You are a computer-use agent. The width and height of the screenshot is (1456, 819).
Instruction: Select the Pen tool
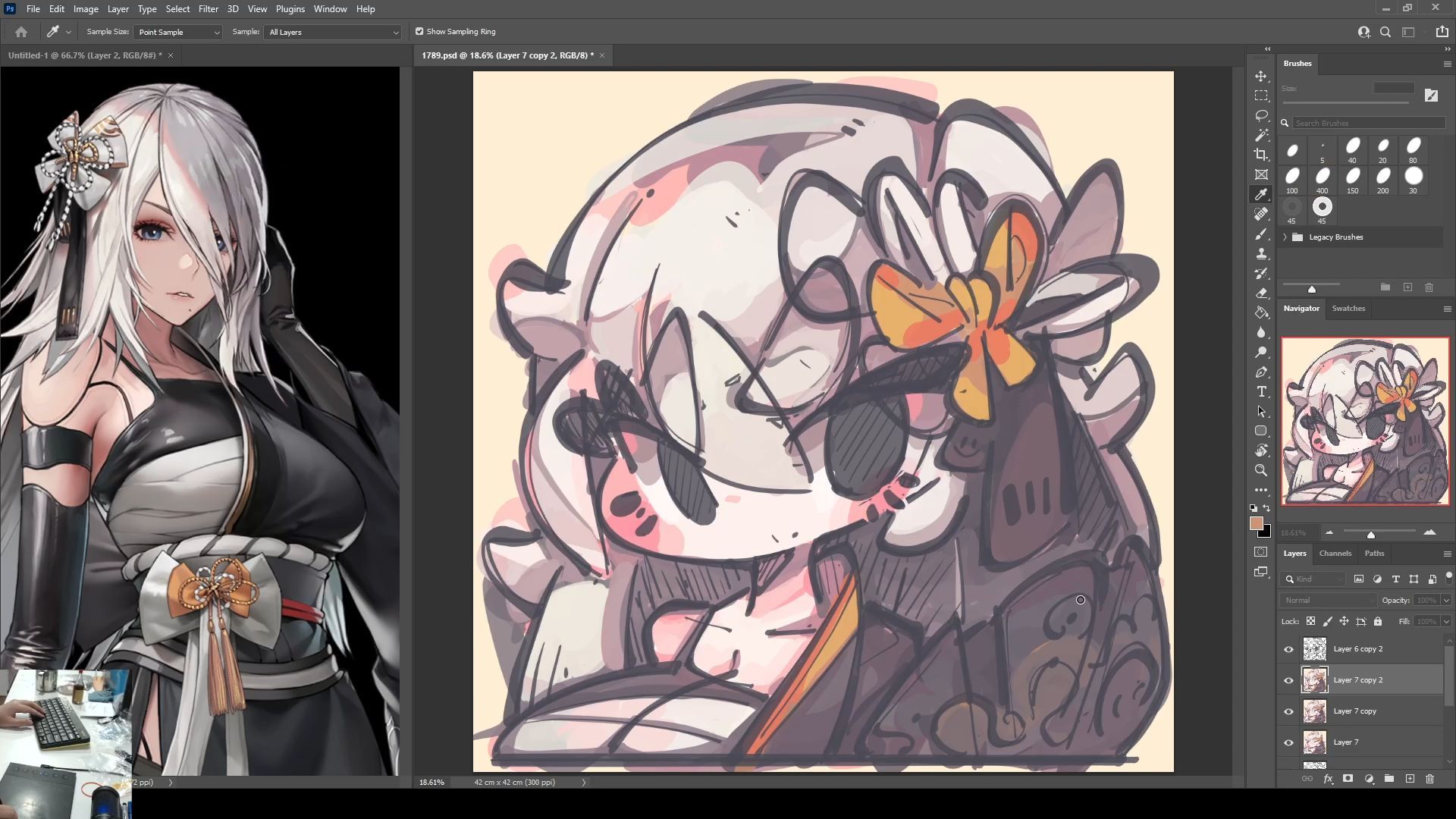click(1261, 372)
